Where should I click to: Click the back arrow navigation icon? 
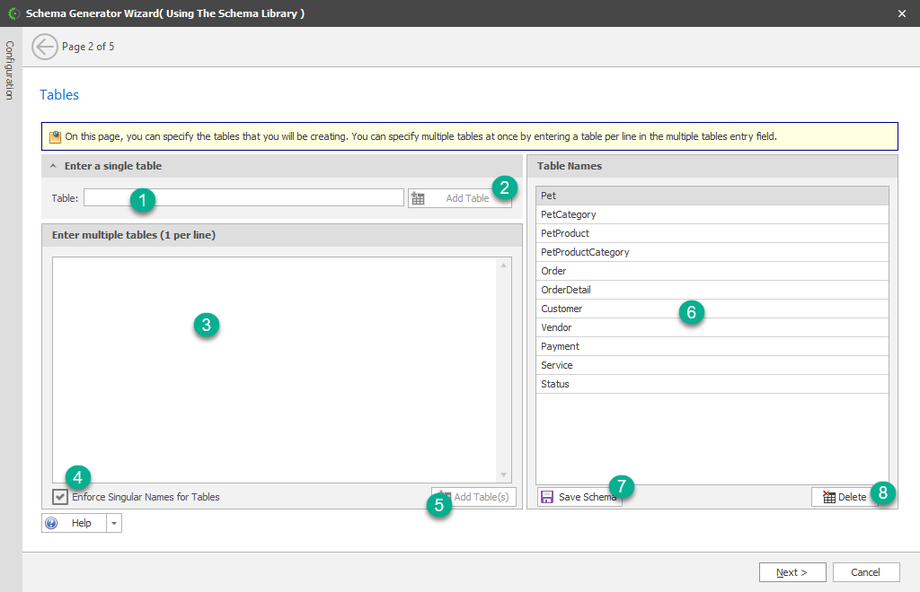tap(45, 47)
